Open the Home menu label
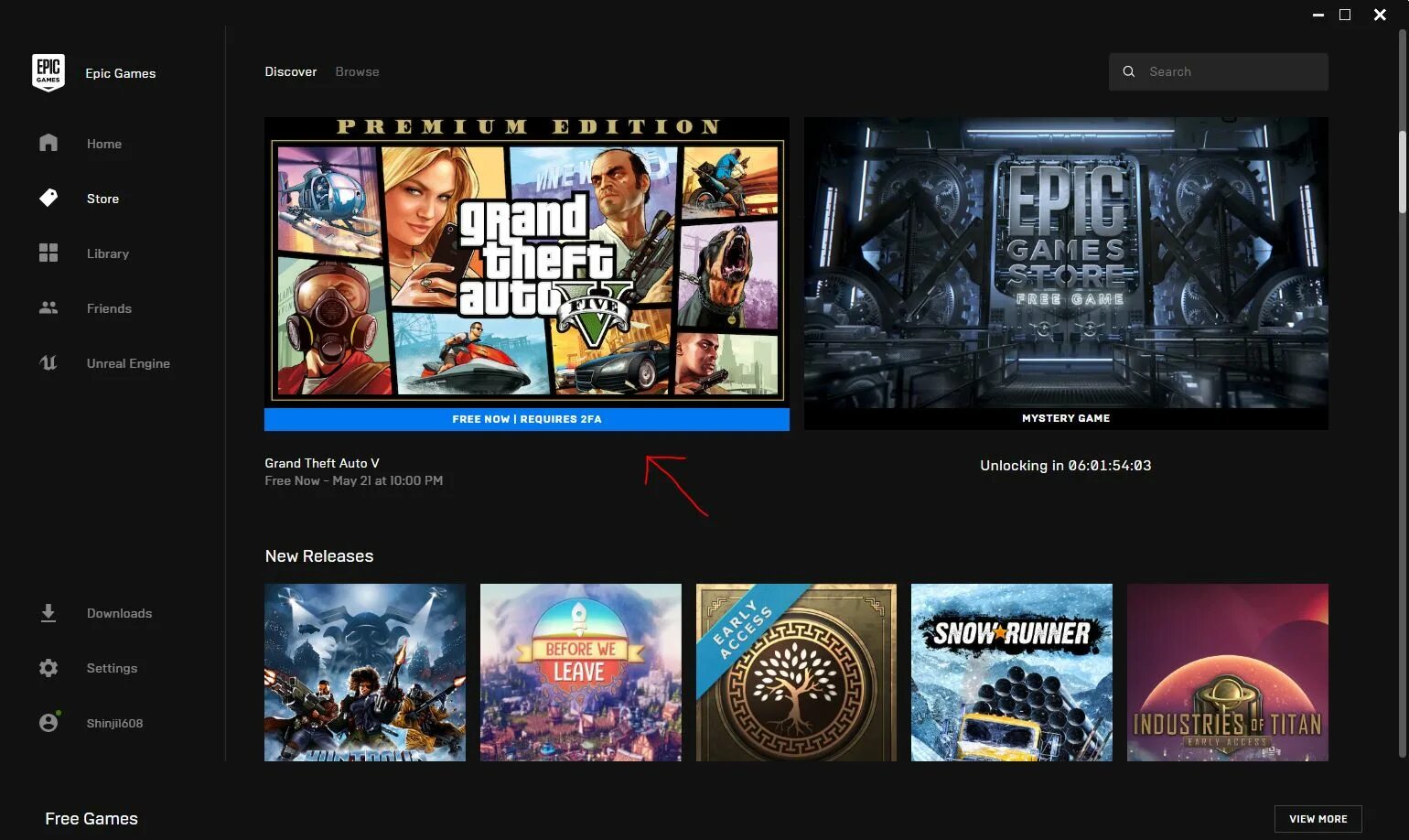The image size is (1409, 840). click(104, 144)
